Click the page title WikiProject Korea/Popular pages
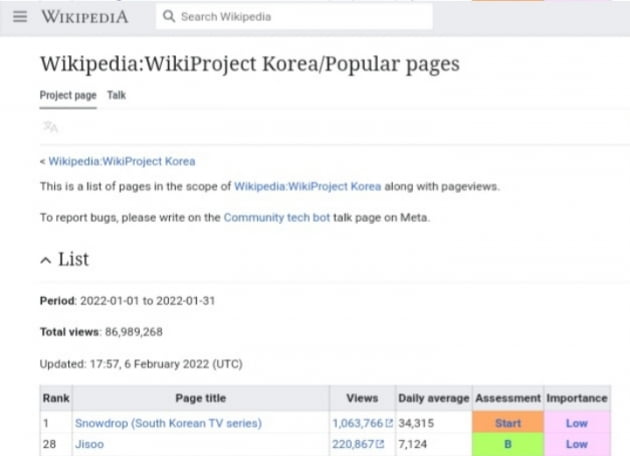The width and height of the screenshot is (630, 456). click(250, 63)
